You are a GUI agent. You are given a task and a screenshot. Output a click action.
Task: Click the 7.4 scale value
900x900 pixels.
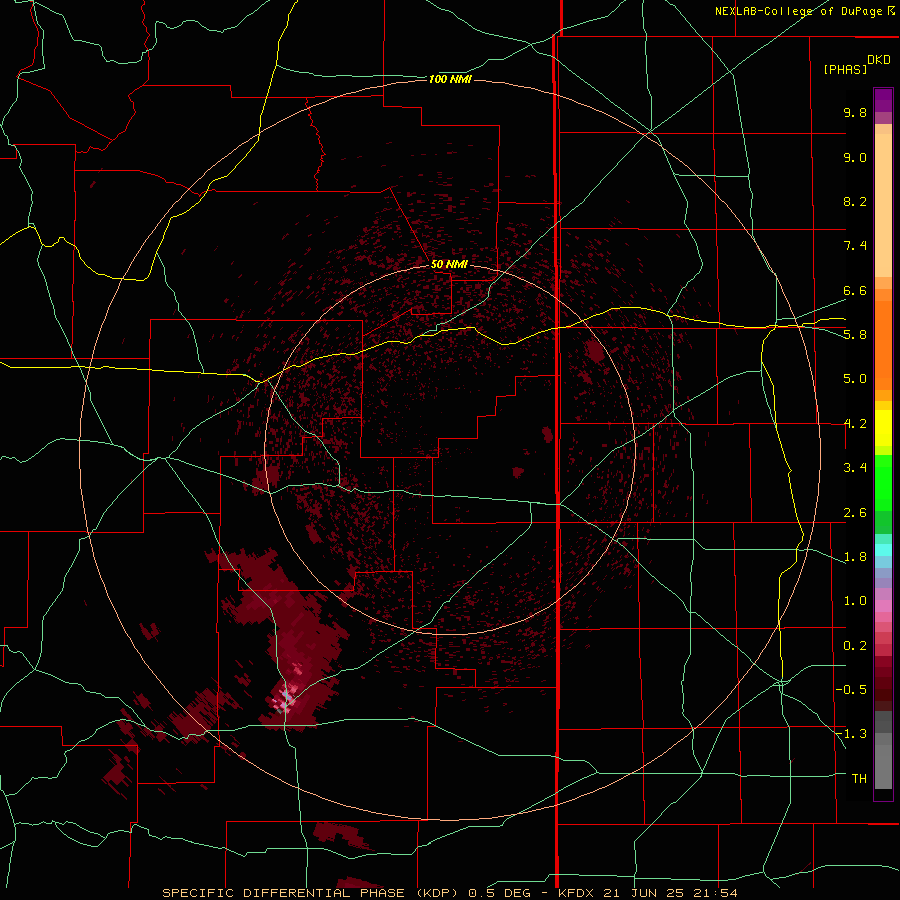pyautogui.click(x=855, y=246)
